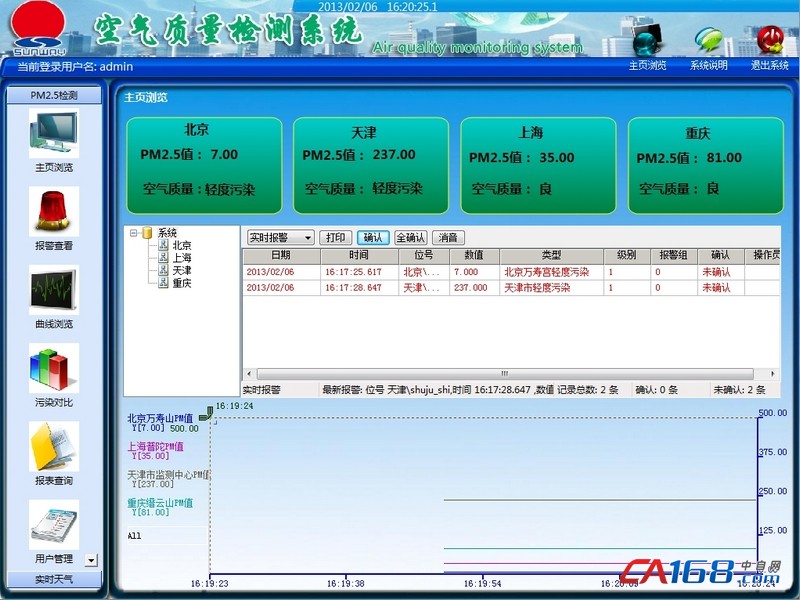Click the 操作员 column header
The image size is (800, 600).
(765, 256)
